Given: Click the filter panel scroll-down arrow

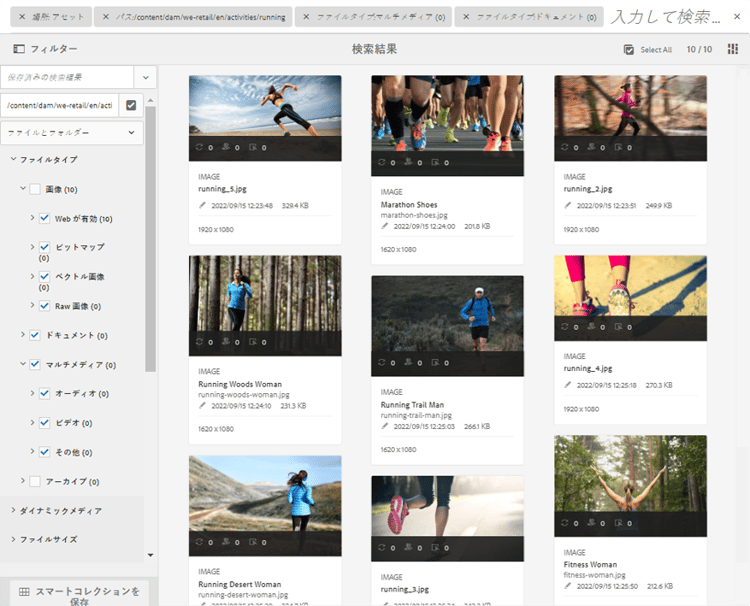Looking at the screenshot, I should (x=151, y=555).
